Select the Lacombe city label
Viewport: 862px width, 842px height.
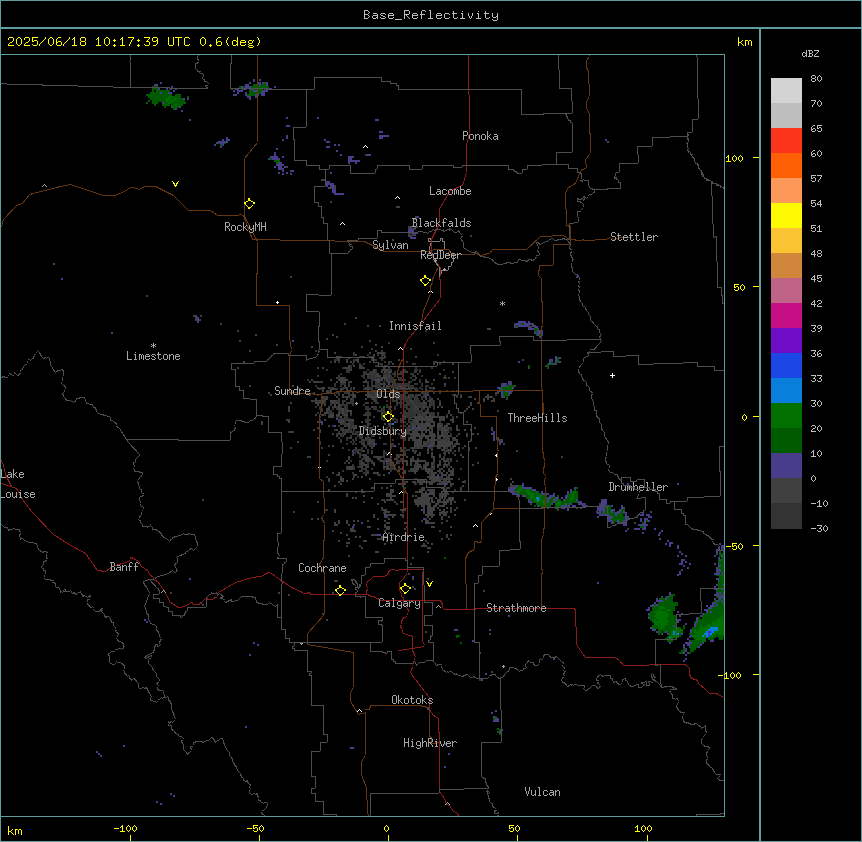point(450,191)
